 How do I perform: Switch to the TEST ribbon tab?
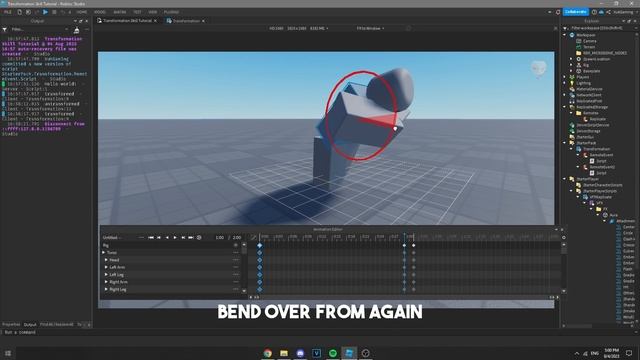pyautogui.click(x=138, y=12)
